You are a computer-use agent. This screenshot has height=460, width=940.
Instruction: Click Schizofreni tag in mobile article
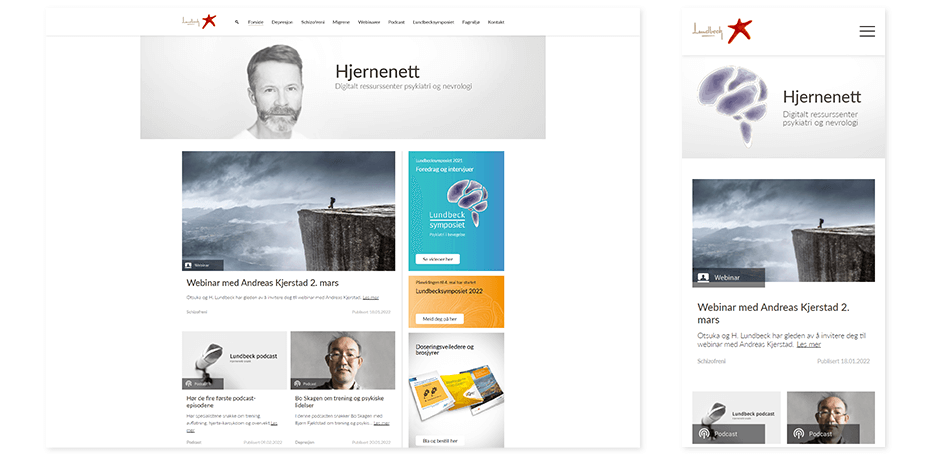coord(712,361)
